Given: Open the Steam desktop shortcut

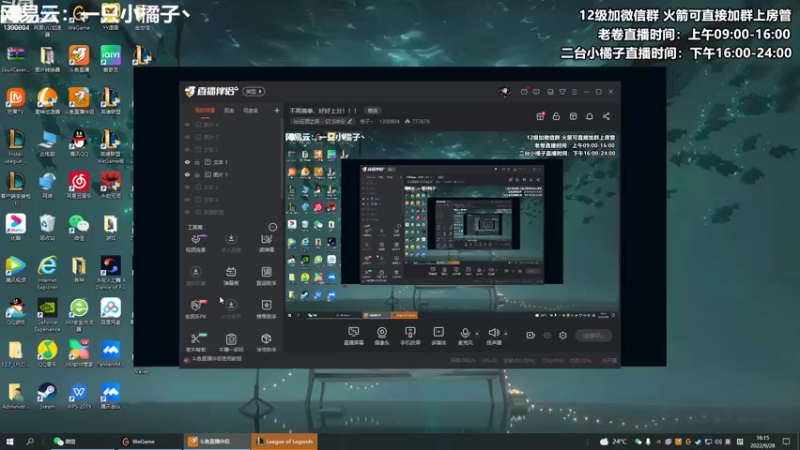Looking at the screenshot, I should (x=47, y=396).
